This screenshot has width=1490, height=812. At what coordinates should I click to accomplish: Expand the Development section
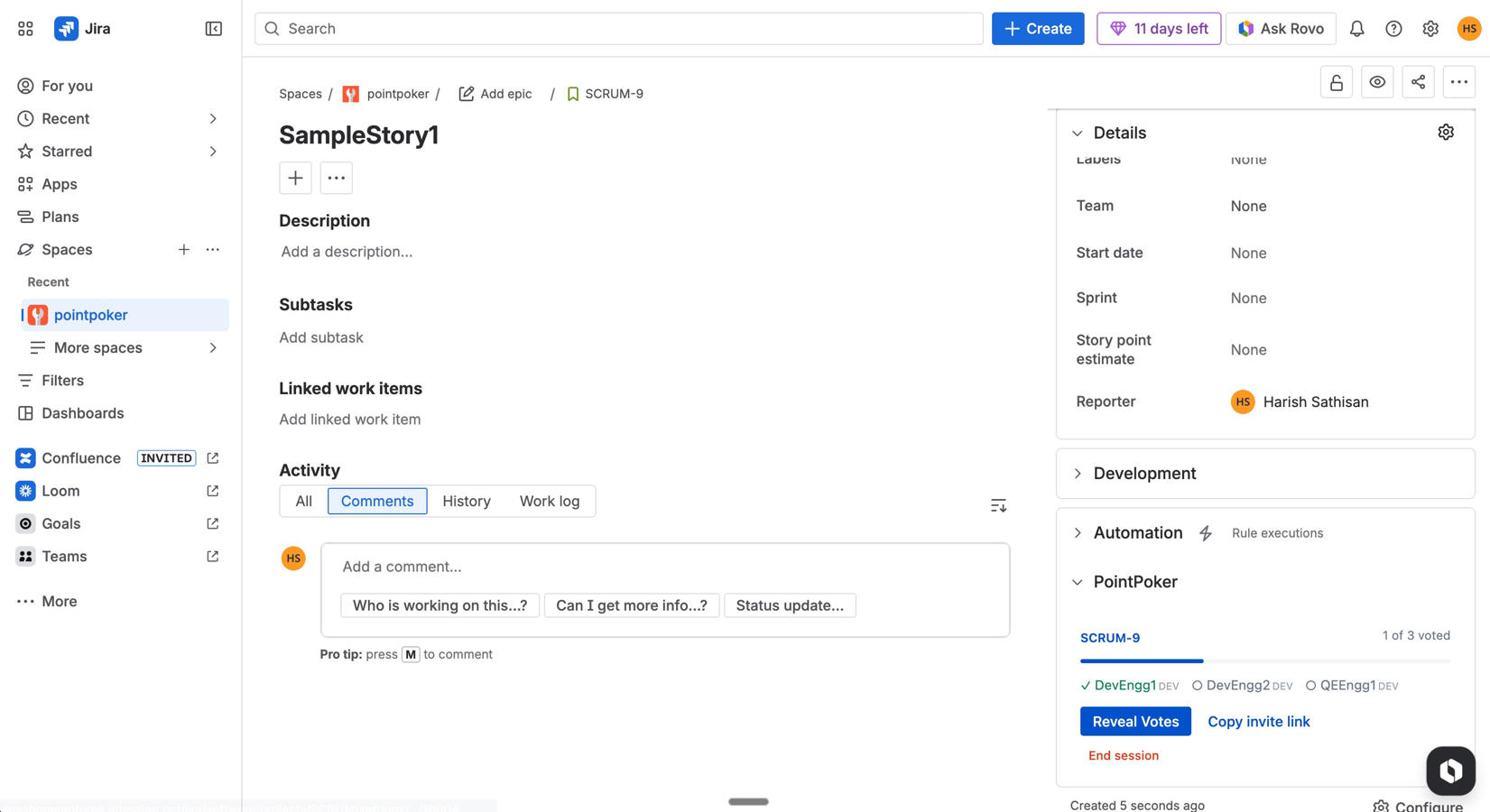(1077, 473)
